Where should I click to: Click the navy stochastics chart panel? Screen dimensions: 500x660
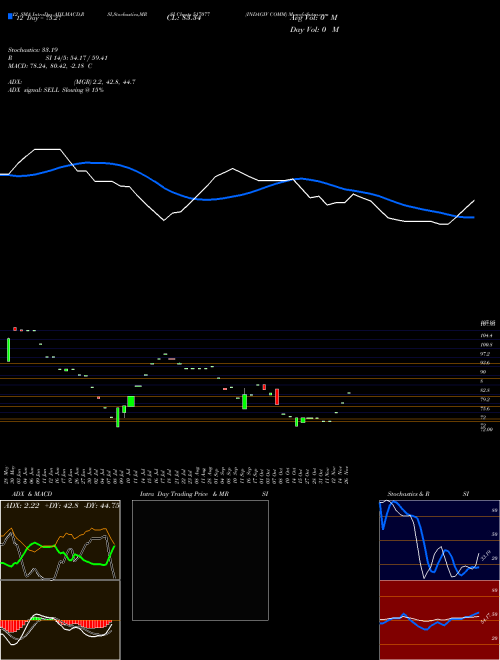(x=439, y=540)
